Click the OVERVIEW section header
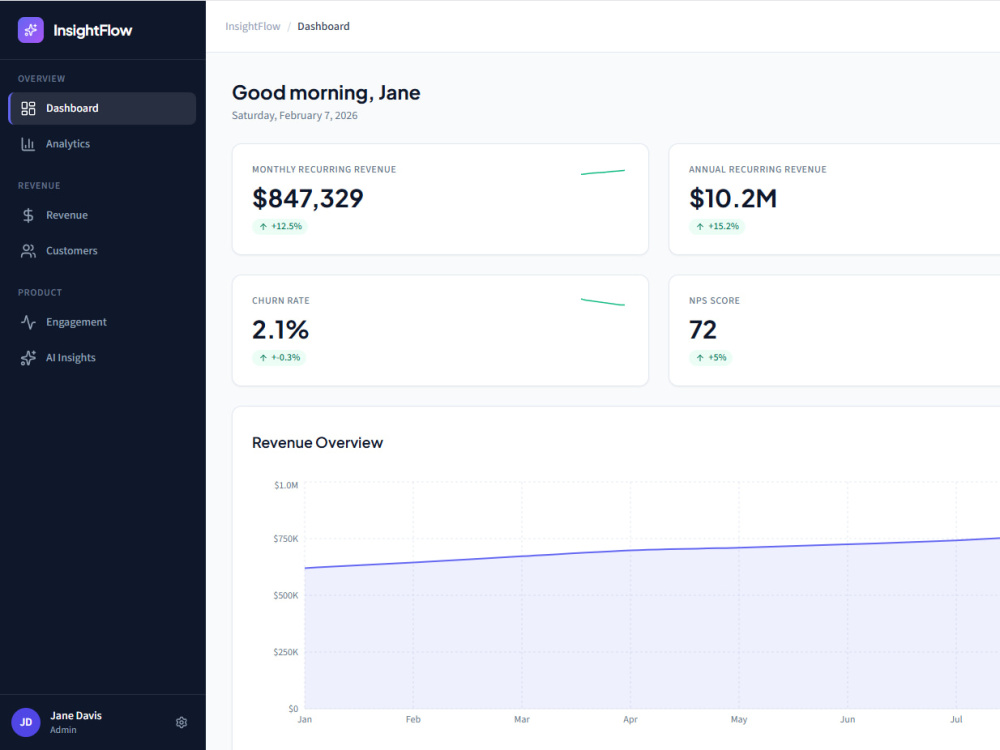Image resolution: width=1000 pixels, height=750 pixels. coord(41,79)
